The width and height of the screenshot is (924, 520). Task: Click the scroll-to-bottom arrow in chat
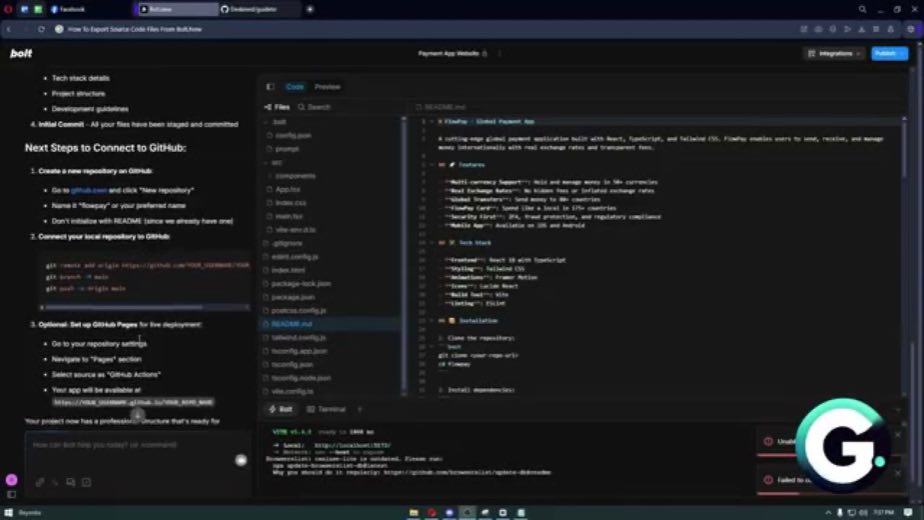(137, 414)
